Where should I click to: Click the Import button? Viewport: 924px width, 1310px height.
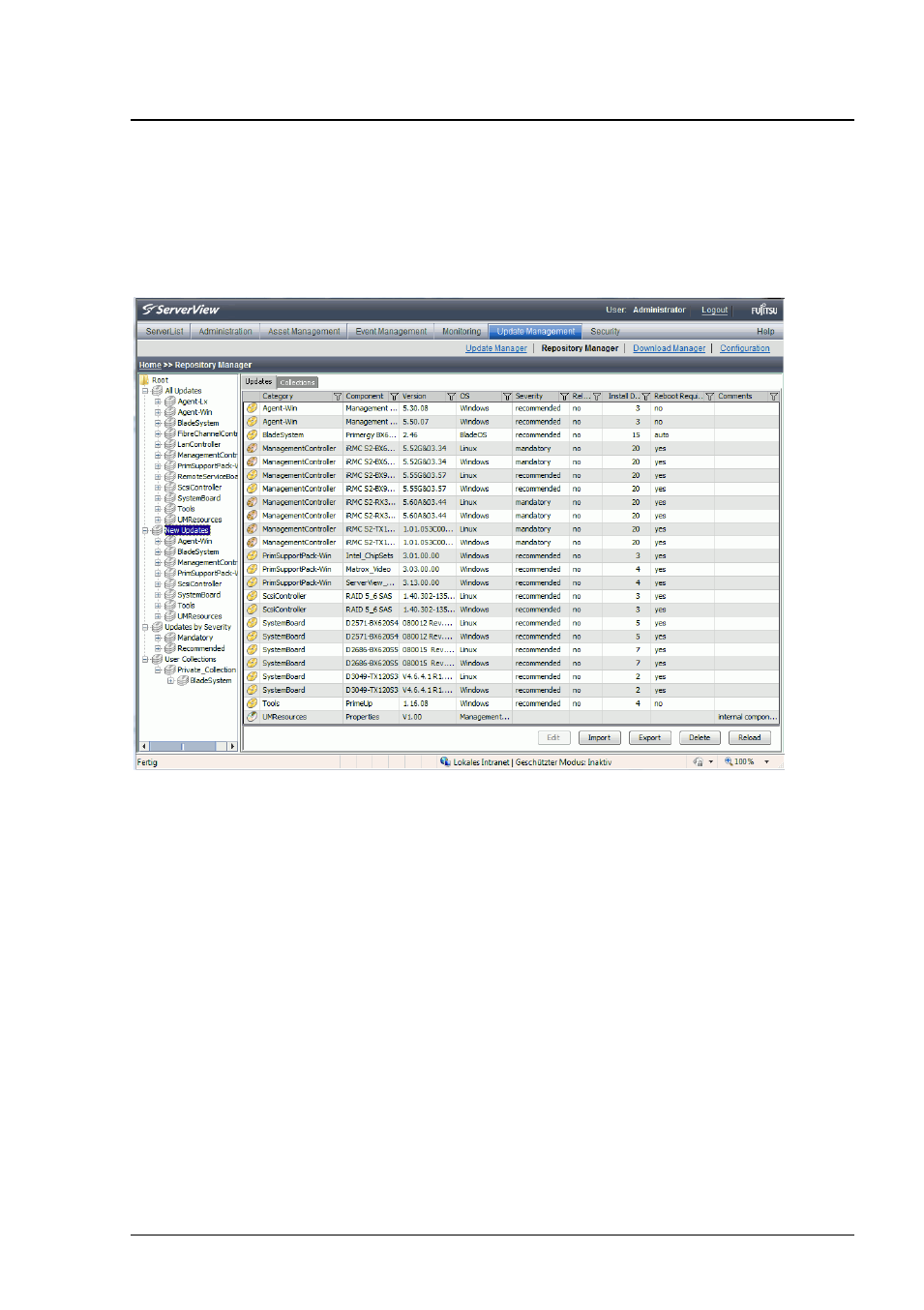point(600,738)
